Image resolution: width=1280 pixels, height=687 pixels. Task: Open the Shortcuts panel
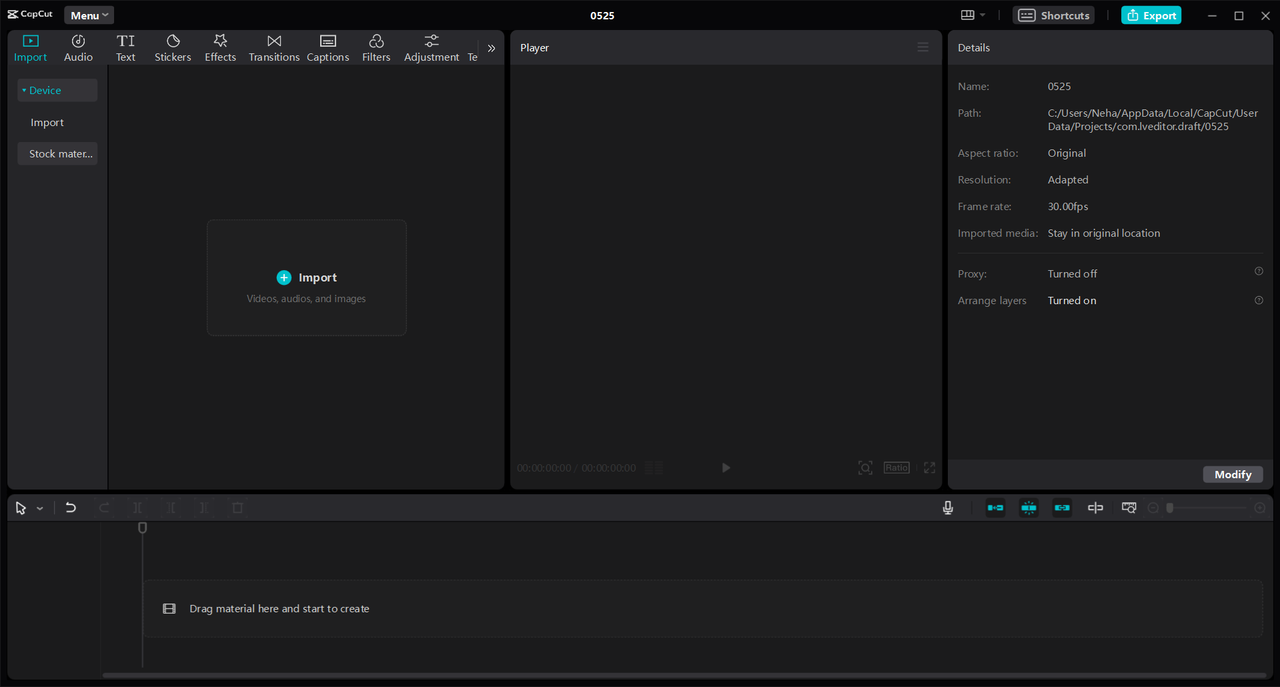click(x=1054, y=15)
